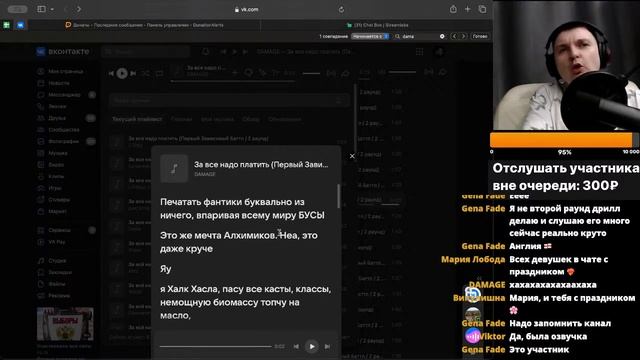Open Музыка in the sidebar
This screenshot has width=640, height=360.
pos(52,153)
